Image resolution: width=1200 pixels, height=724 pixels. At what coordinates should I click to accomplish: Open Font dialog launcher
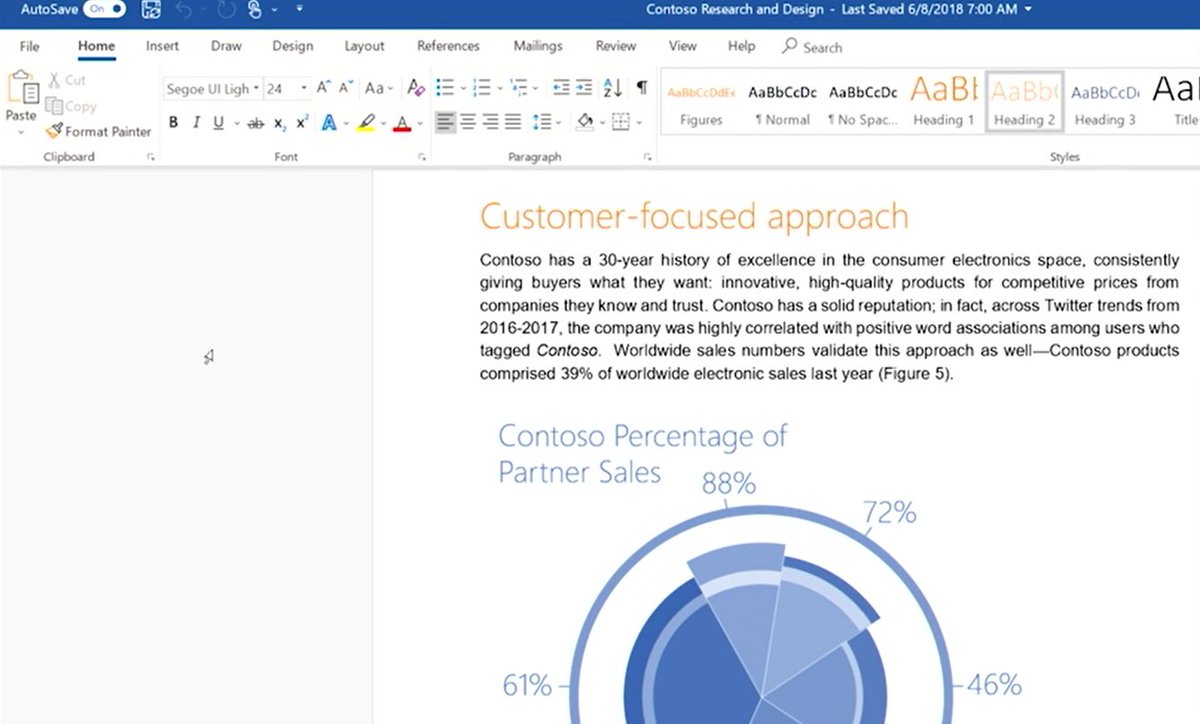click(x=422, y=158)
